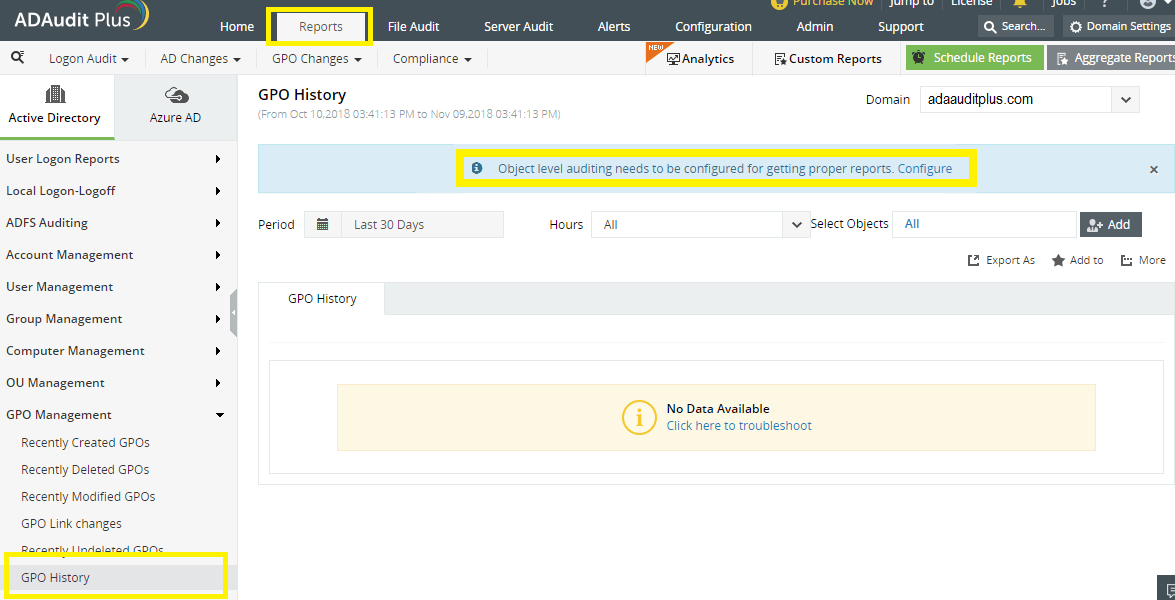Click here to troubleshoot link
This screenshot has height=600, width=1175.
[x=739, y=426]
